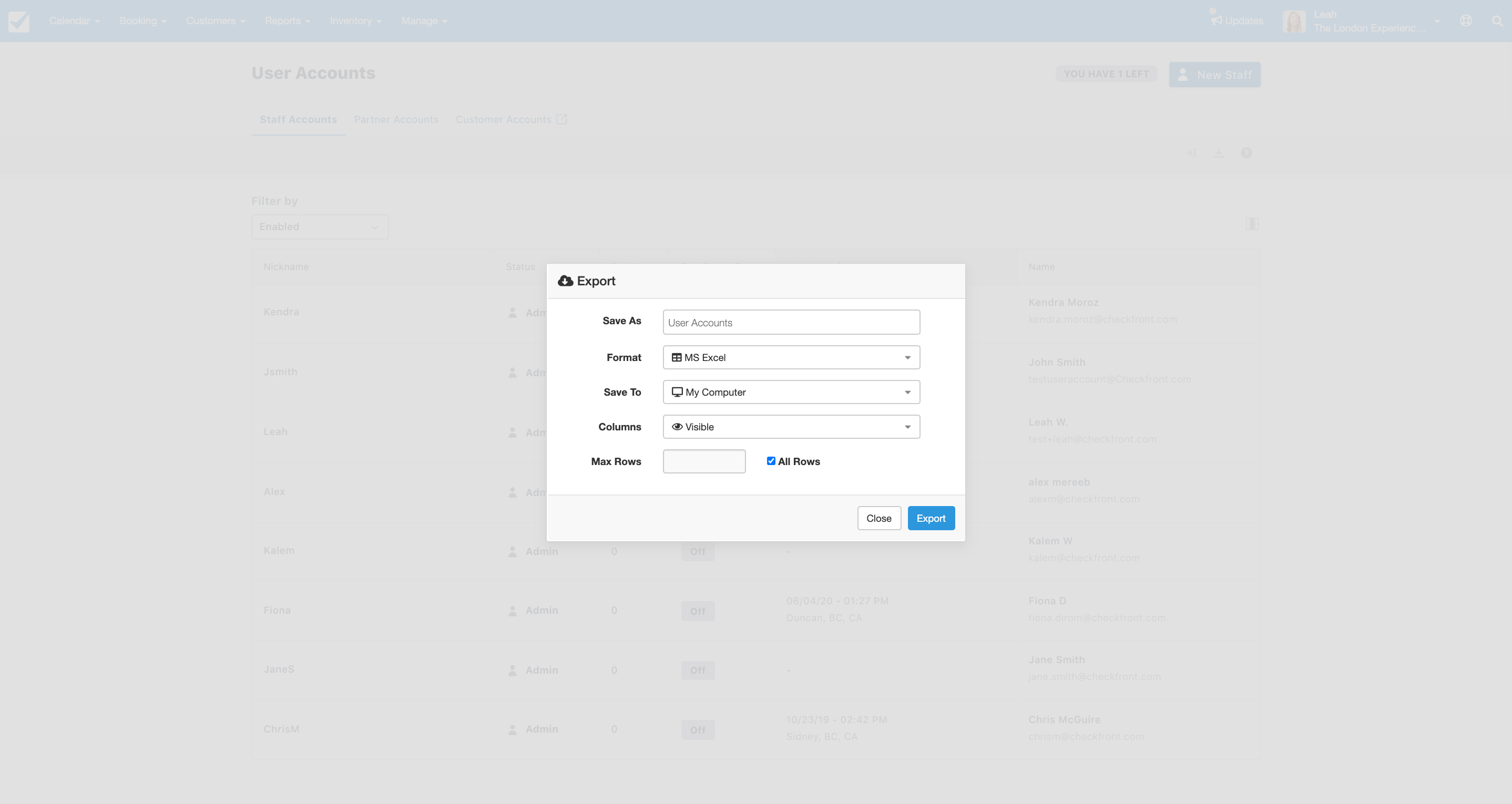Click the name 'Kendra Moroz'
This screenshot has width=1512, height=804.
[x=1063, y=303]
